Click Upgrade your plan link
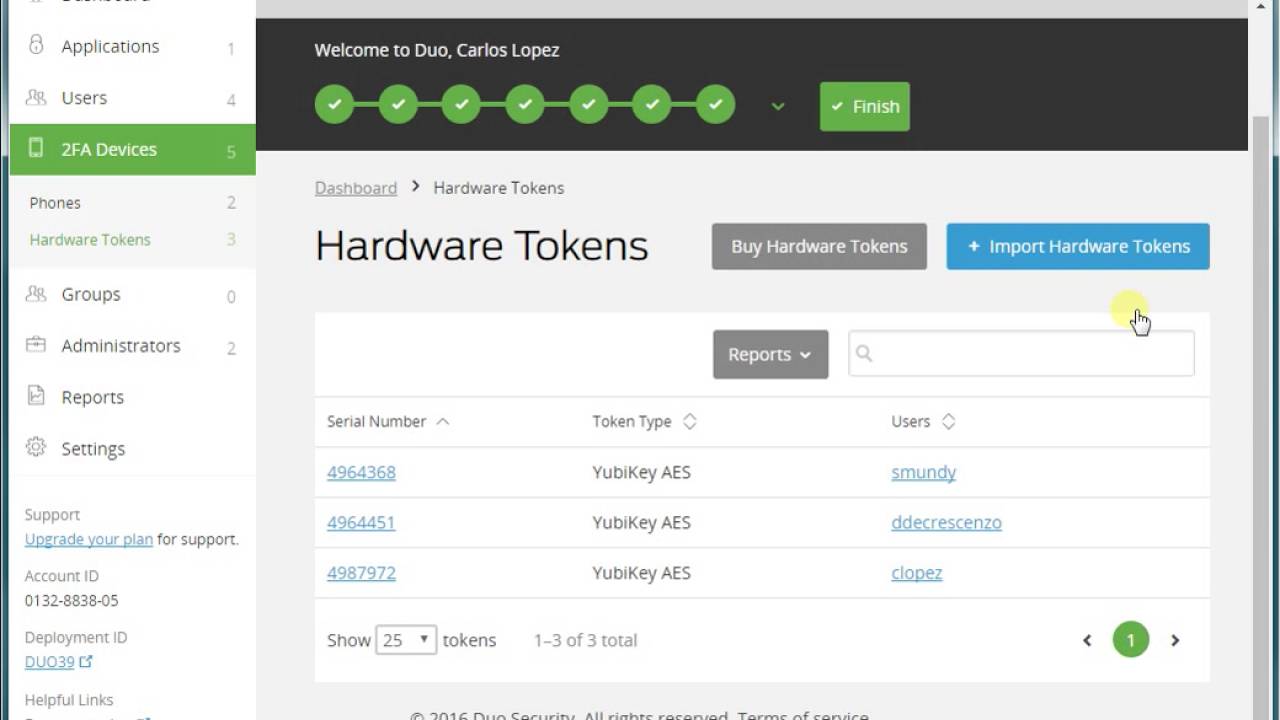The height and width of the screenshot is (720, 1280). point(89,539)
